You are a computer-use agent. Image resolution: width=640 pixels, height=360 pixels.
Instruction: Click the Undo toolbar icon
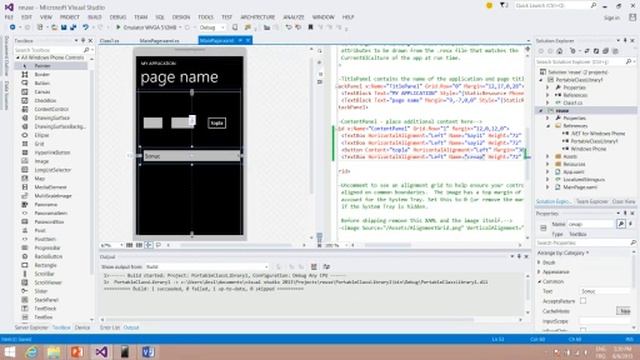(x=85, y=27)
